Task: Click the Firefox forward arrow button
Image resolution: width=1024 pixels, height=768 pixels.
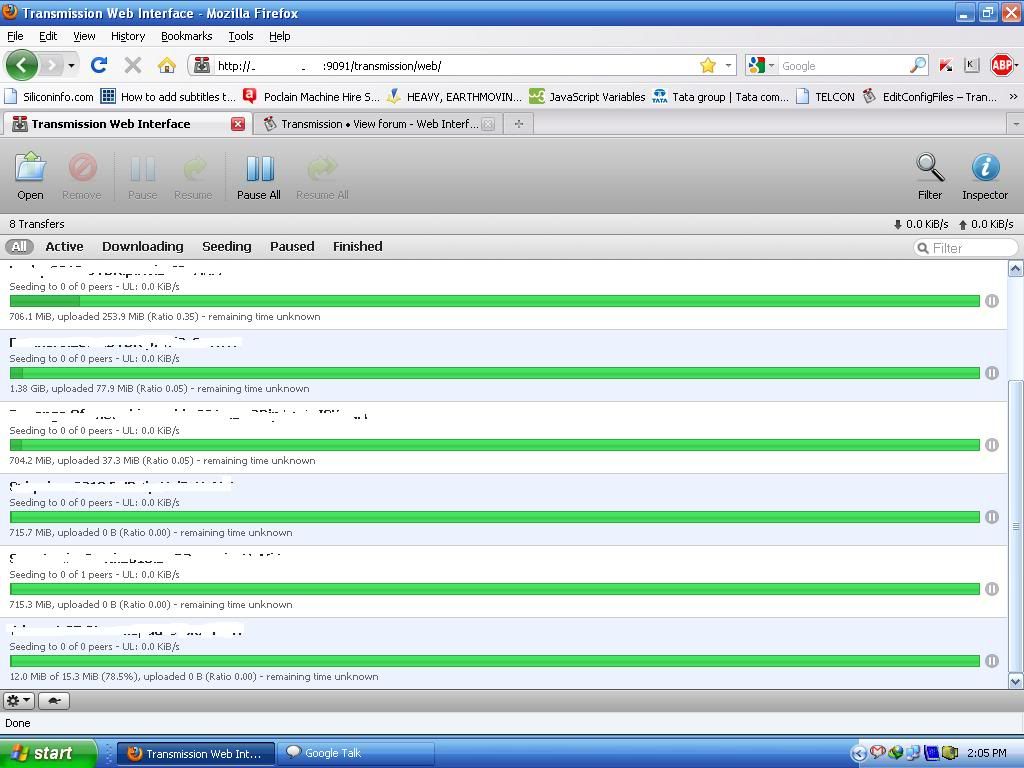Action: 51,65
